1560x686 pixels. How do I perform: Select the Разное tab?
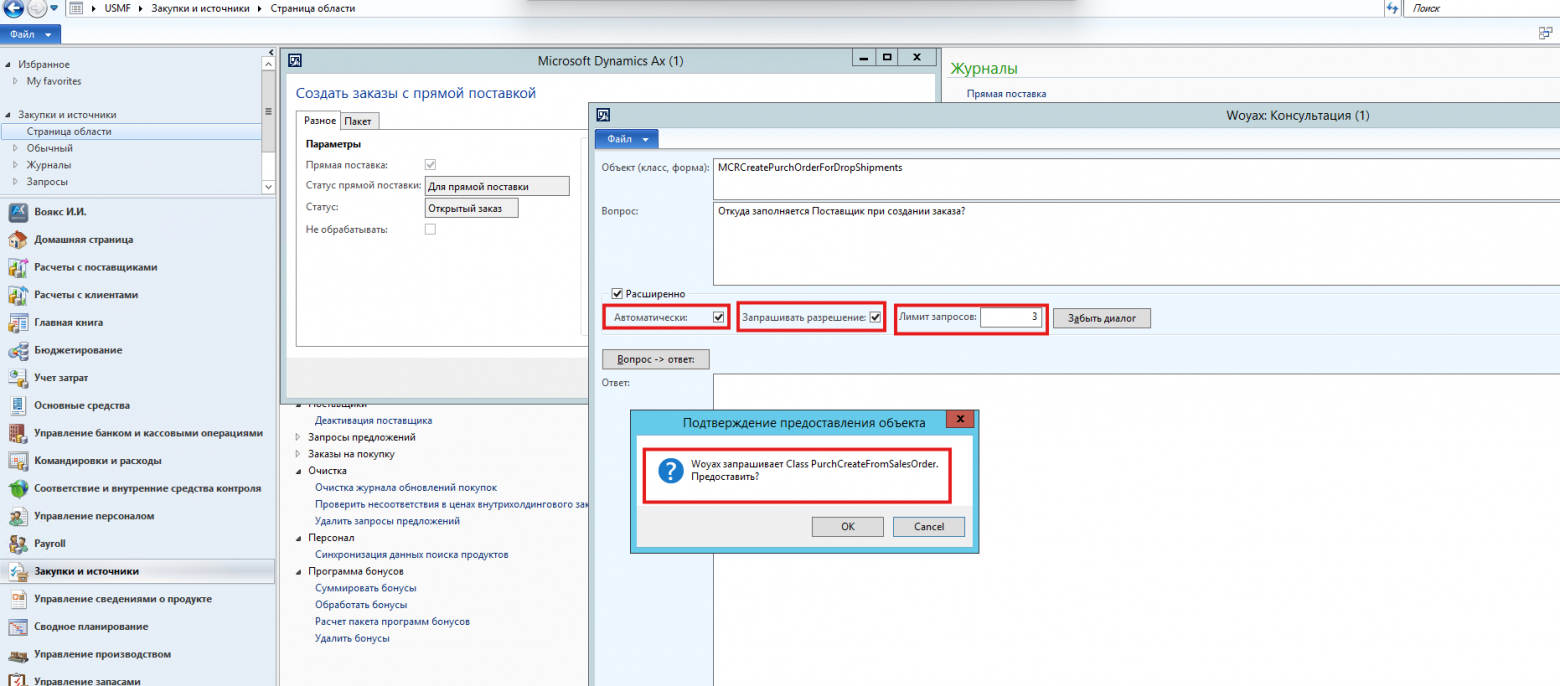click(320, 120)
